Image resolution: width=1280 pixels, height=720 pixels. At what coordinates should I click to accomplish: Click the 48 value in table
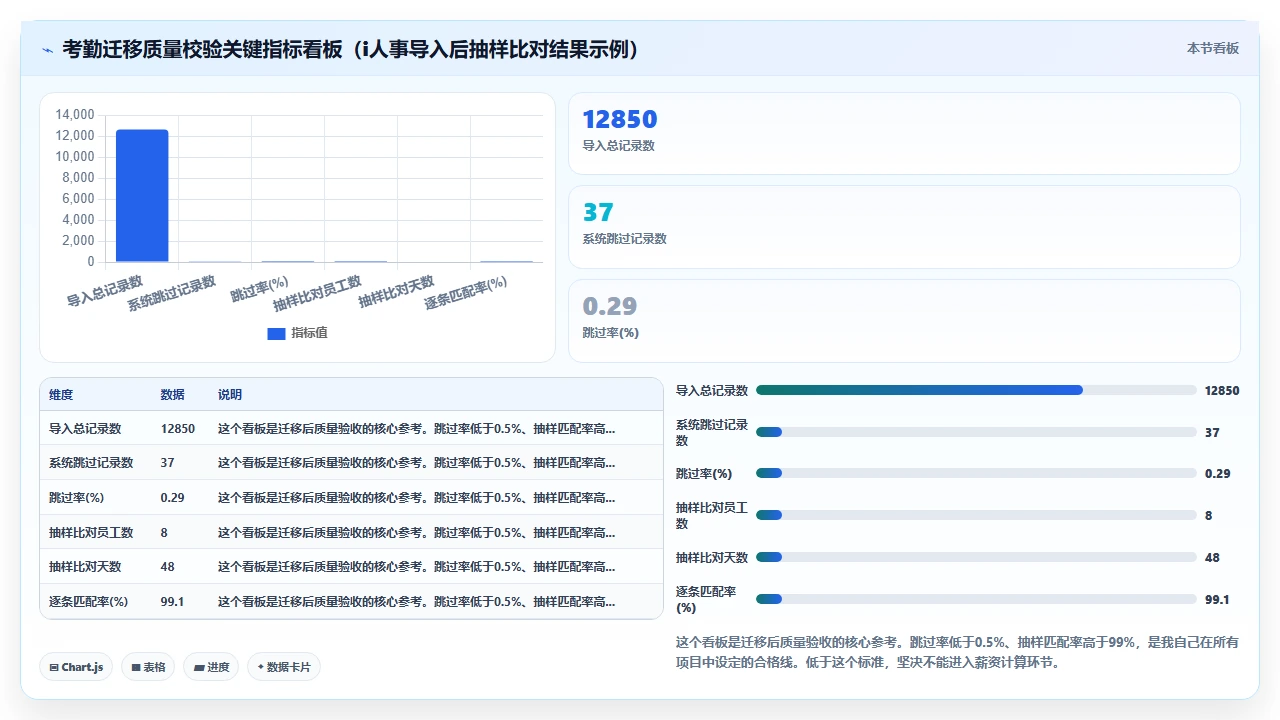(167, 566)
